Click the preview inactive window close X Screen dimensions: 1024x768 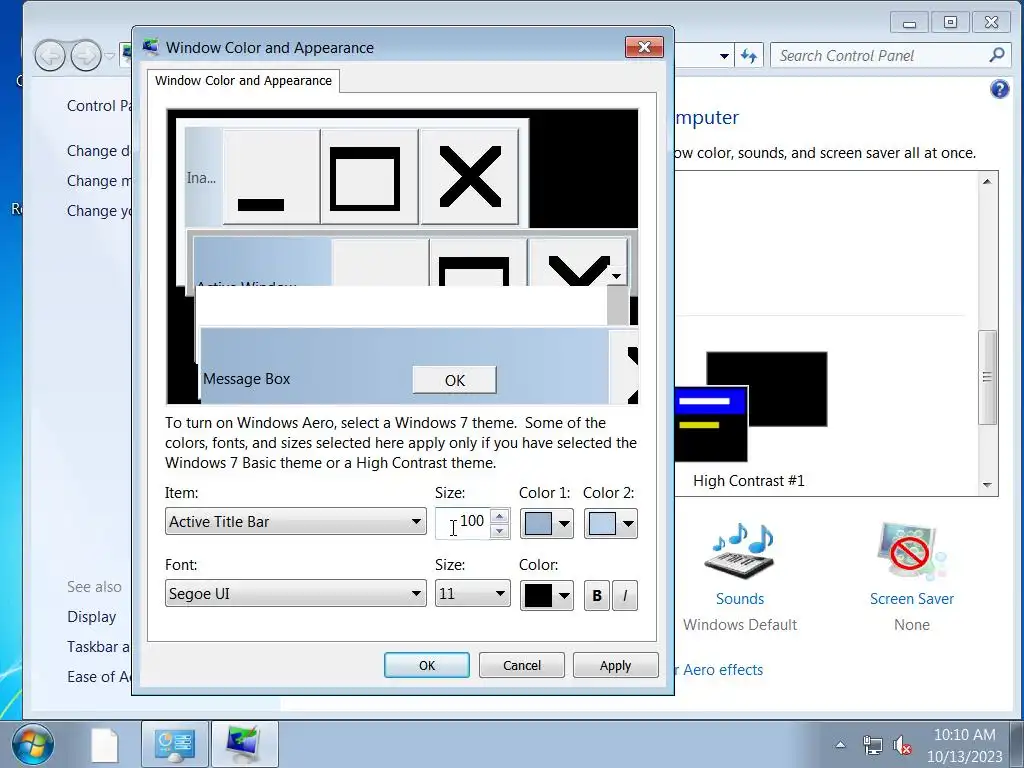(470, 176)
